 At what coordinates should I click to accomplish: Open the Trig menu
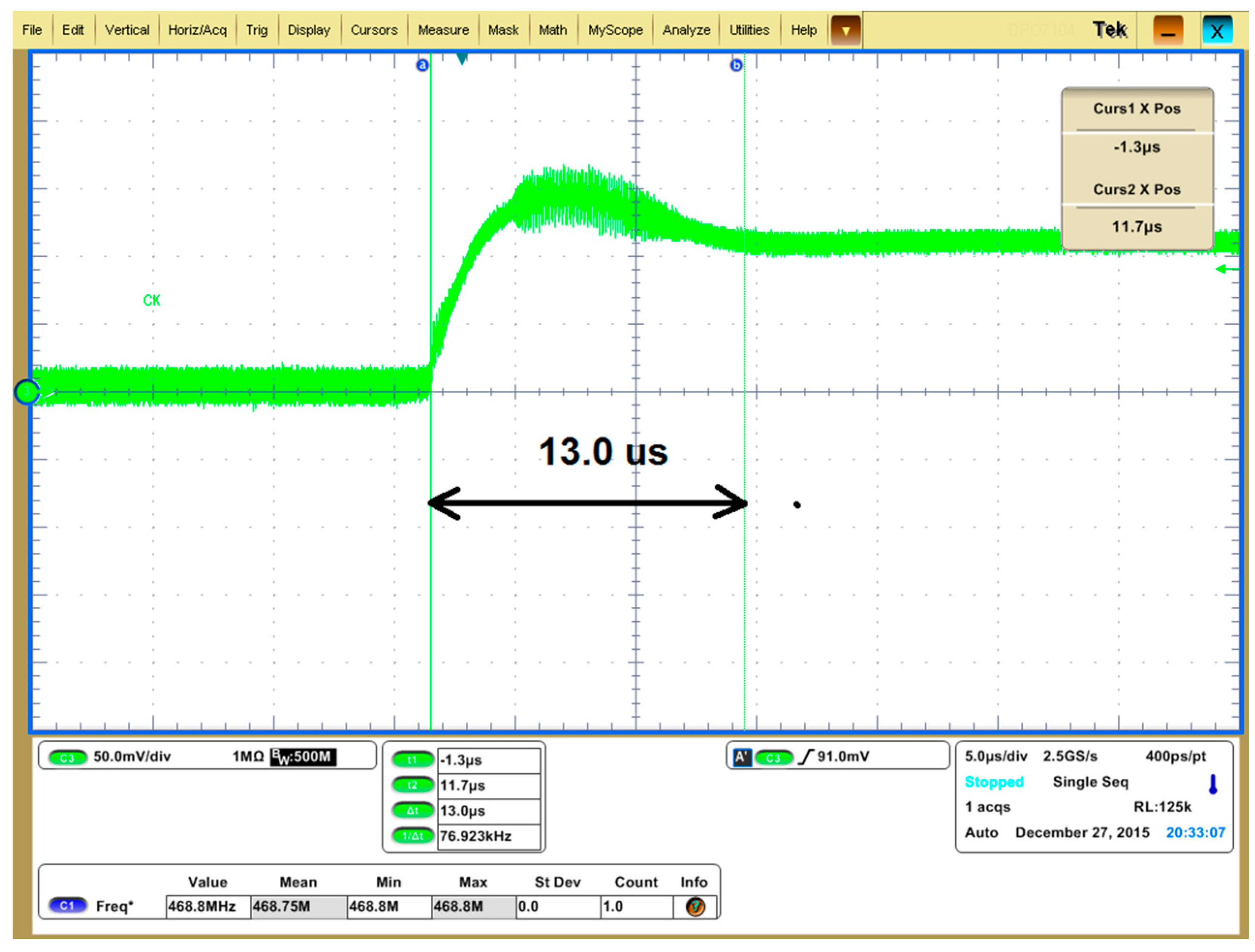[x=257, y=30]
